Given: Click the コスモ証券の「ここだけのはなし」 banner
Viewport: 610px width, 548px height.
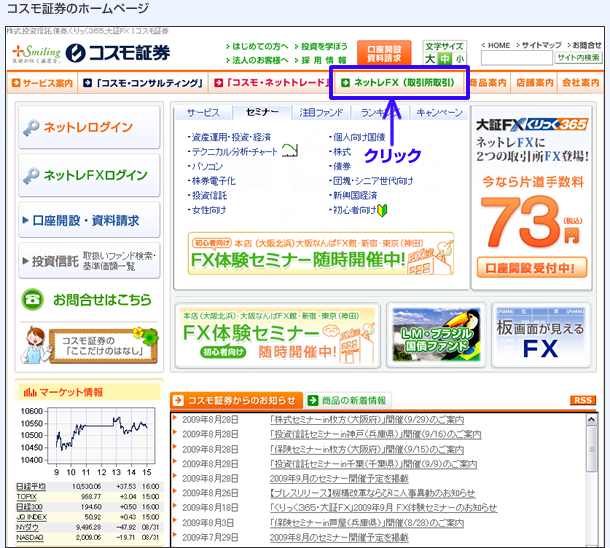Looking at the screenshot, I should [x=103, y=346].
